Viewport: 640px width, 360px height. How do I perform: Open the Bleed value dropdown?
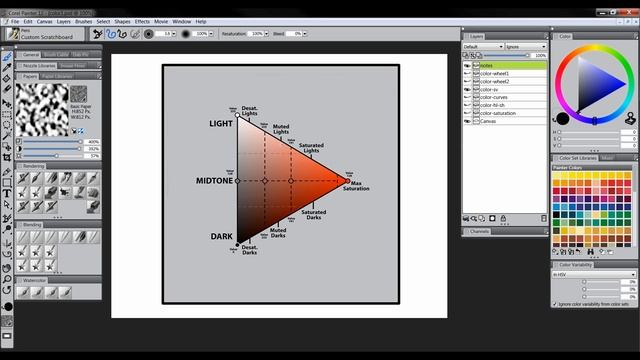pos(305,34)
